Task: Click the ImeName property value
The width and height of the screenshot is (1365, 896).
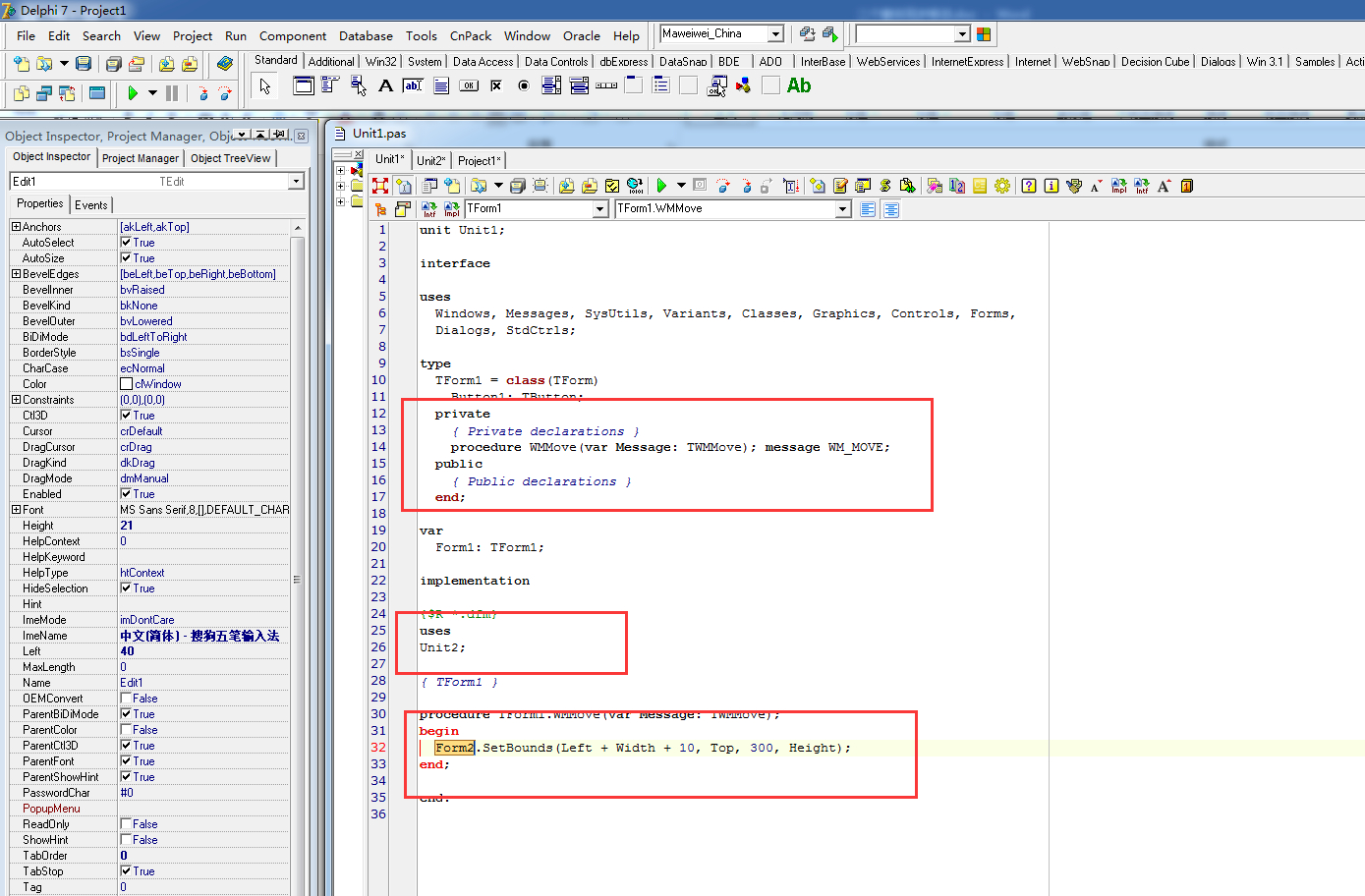Action: point(204,636)
